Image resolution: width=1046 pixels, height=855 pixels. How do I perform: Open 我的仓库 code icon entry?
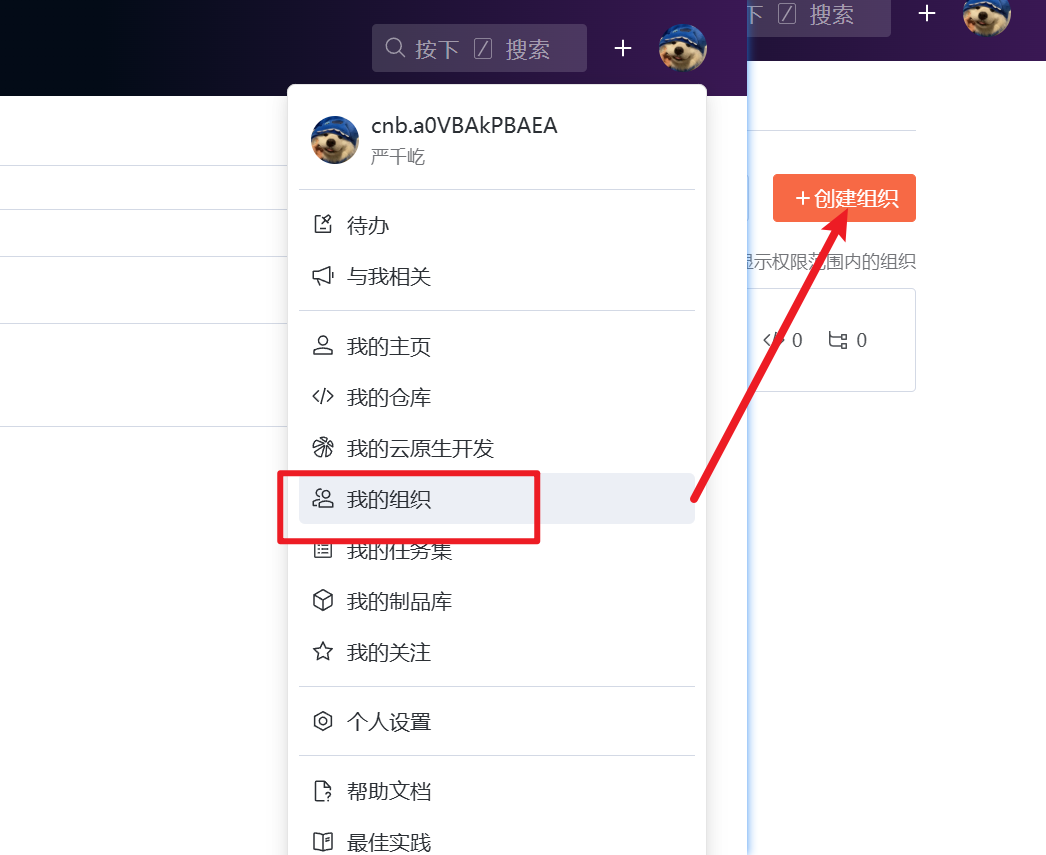click(x=388, y=398)
